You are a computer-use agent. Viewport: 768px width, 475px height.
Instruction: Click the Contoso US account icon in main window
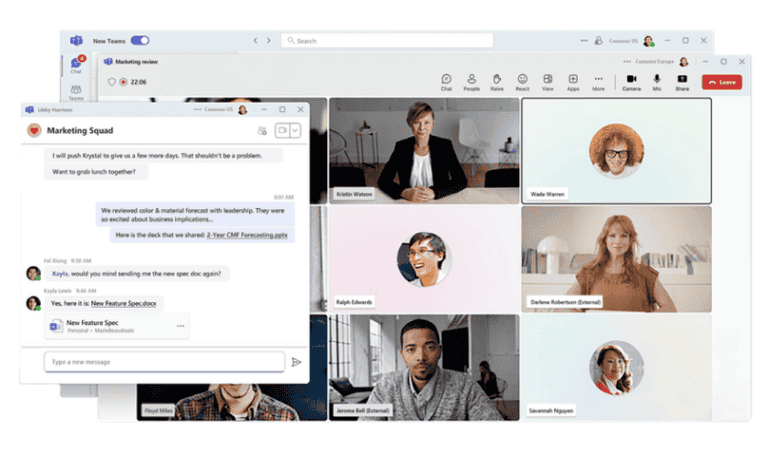tap(599, 41)
